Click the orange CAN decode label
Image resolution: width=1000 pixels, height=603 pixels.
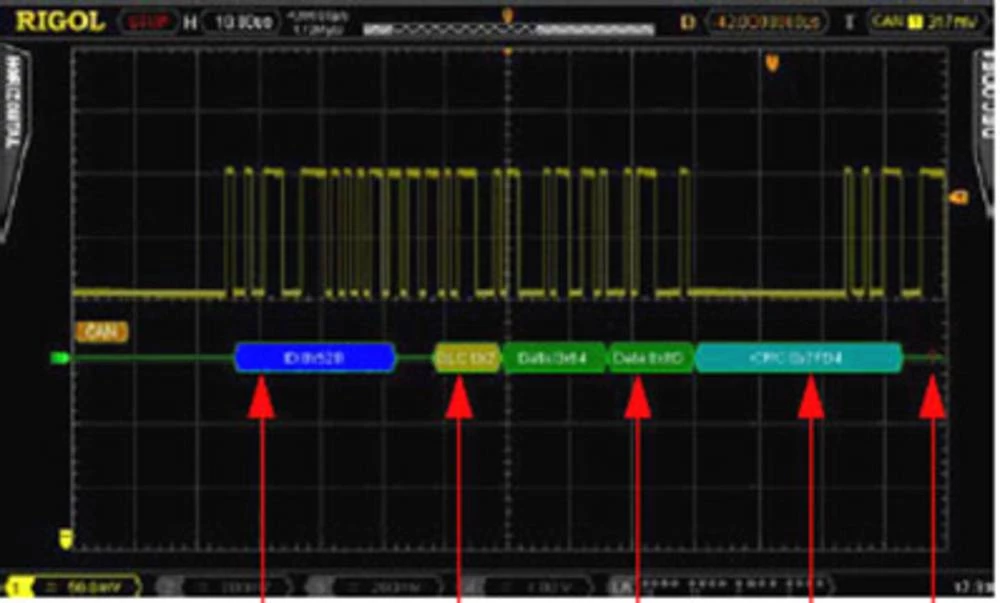[101, 329]
